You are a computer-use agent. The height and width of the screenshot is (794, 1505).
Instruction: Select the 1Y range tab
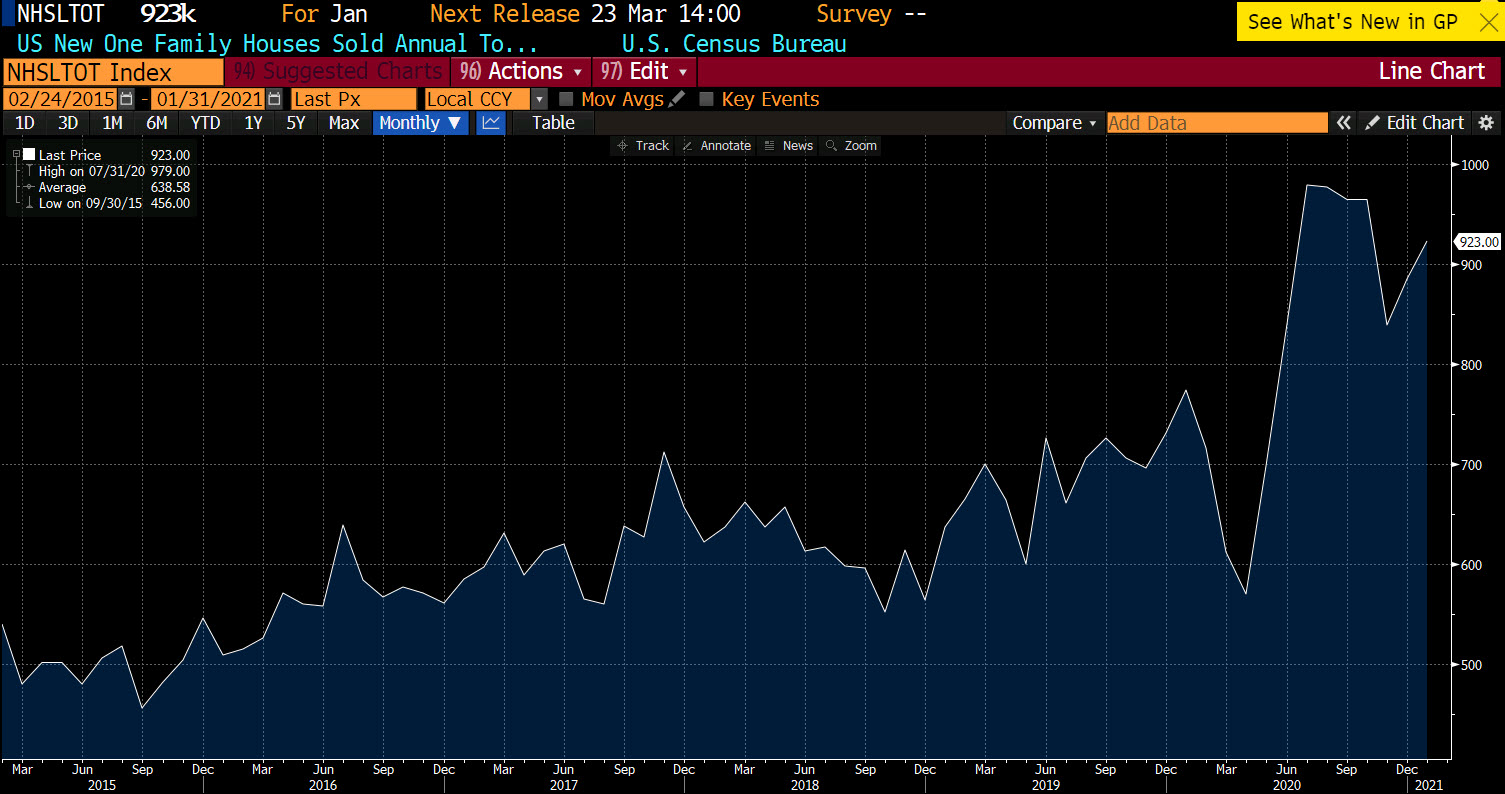pos(253,123)
